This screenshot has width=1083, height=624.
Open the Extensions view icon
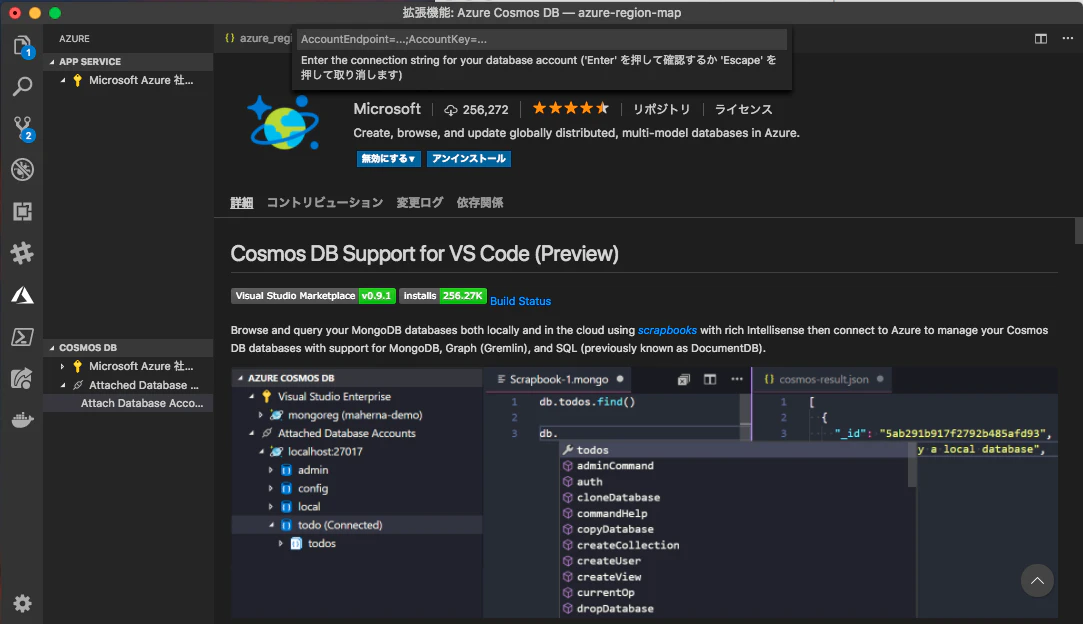[22, 211]
